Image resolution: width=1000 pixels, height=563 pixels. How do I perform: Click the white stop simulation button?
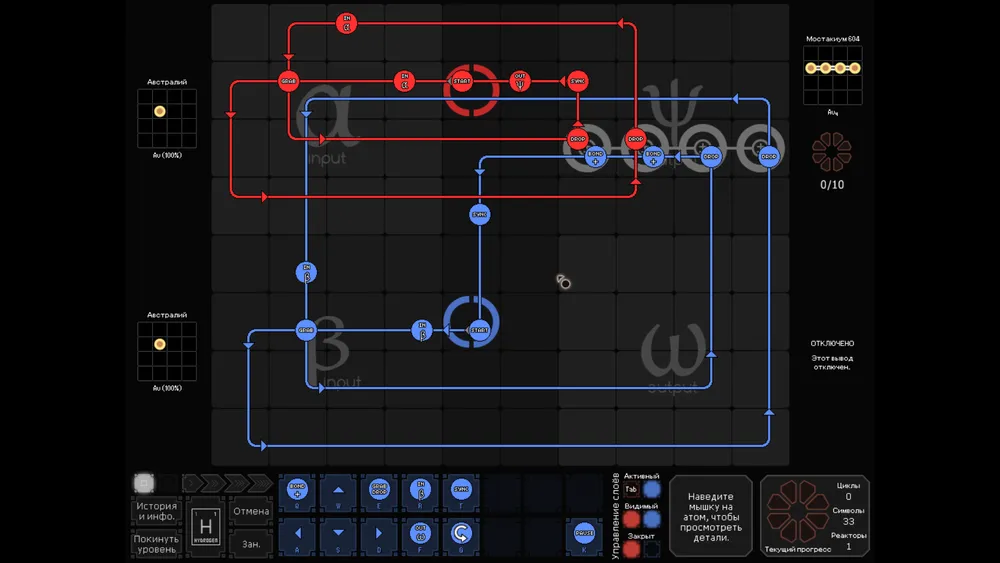click(x=143, y=483)
